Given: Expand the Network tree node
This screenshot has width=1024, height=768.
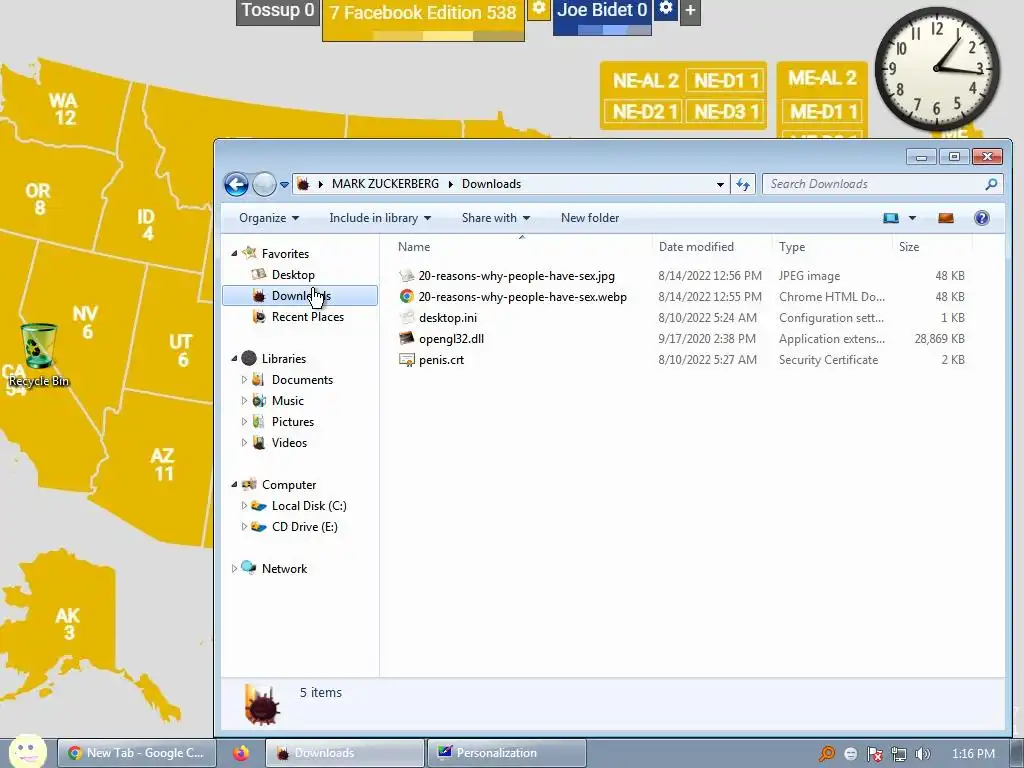Looking at the screenshot, I should 234,569.
